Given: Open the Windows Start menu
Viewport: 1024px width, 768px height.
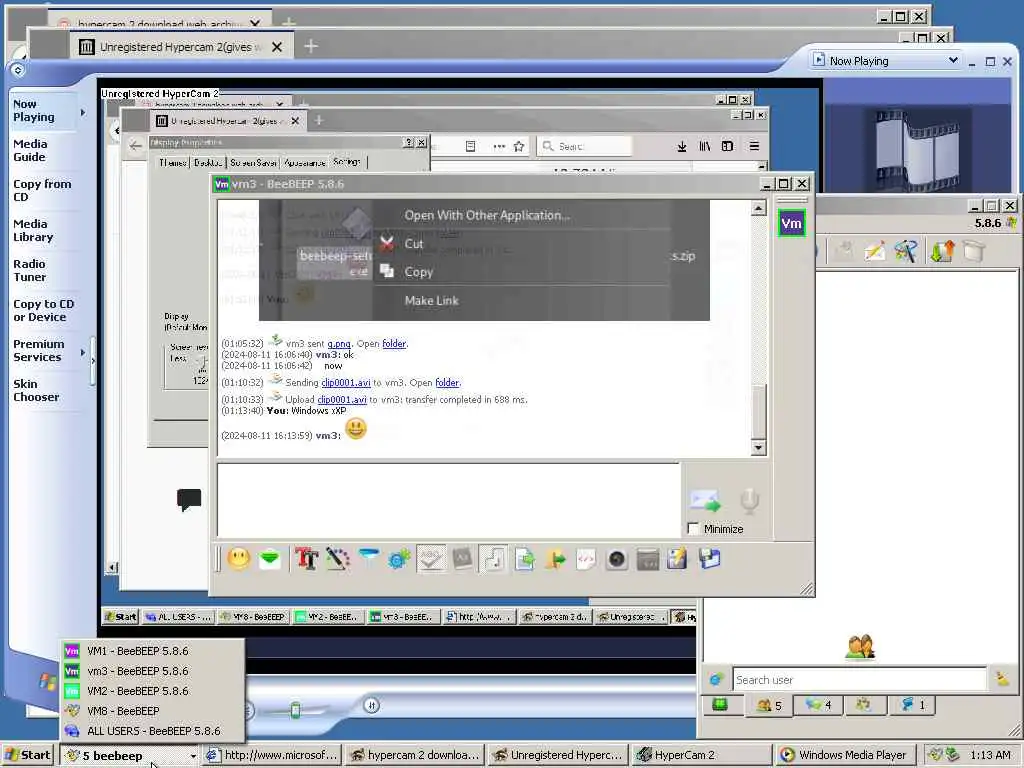Looking at the screenshot, I should tap(28, 756).
